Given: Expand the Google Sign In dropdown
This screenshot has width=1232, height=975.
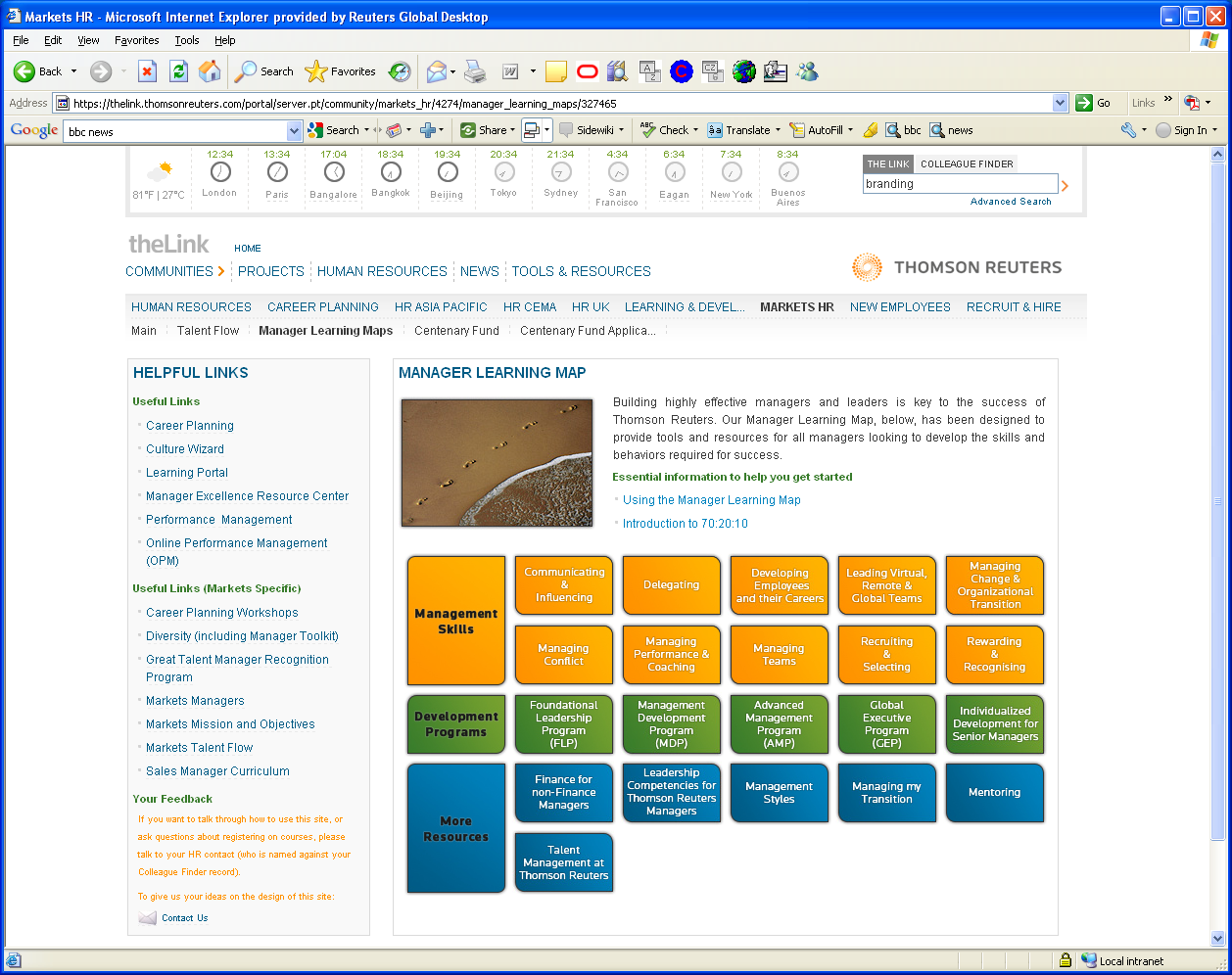Looking at the screenshot, I should (x=1215, y=130).
